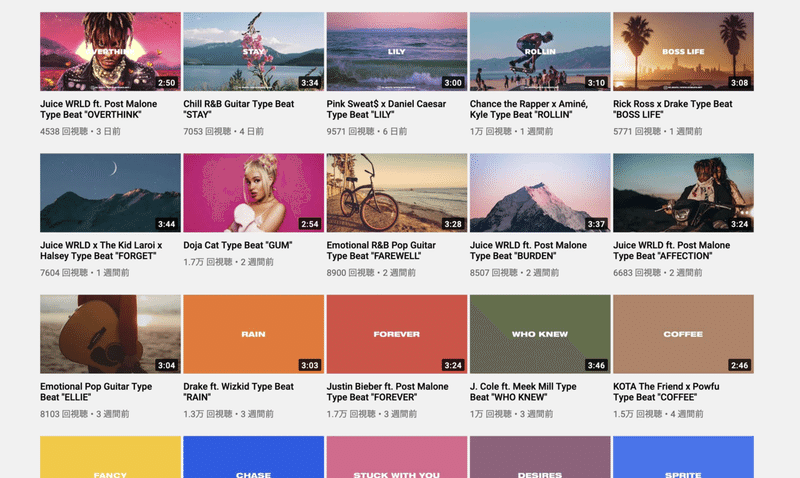Click "6683 回視聴・2 週間前" under AFFECTION

tap(658, 273)
